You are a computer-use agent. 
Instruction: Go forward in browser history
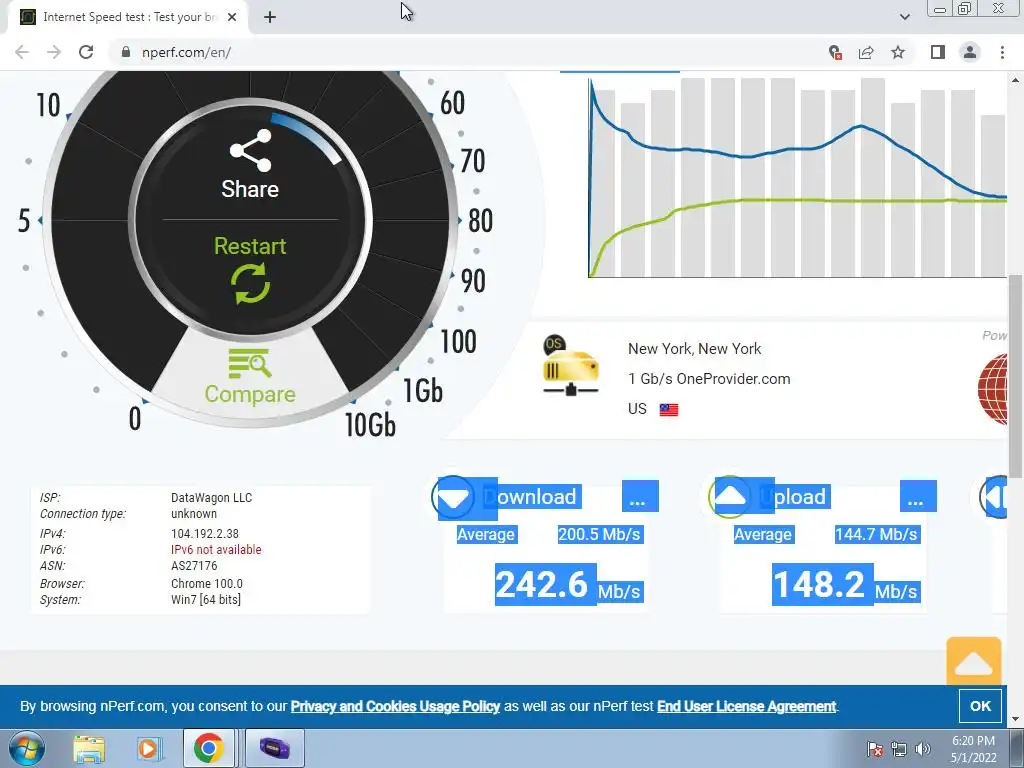pyautogui.click(x=54, y=52)
